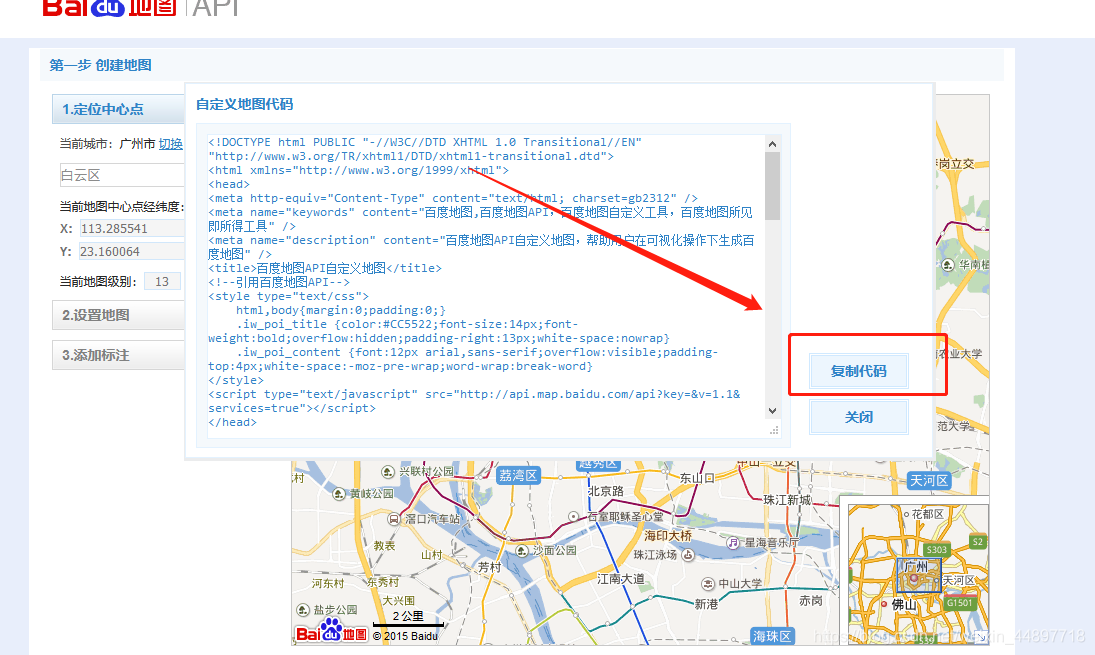Click the <title> line in code box

(x=325, y=268)
